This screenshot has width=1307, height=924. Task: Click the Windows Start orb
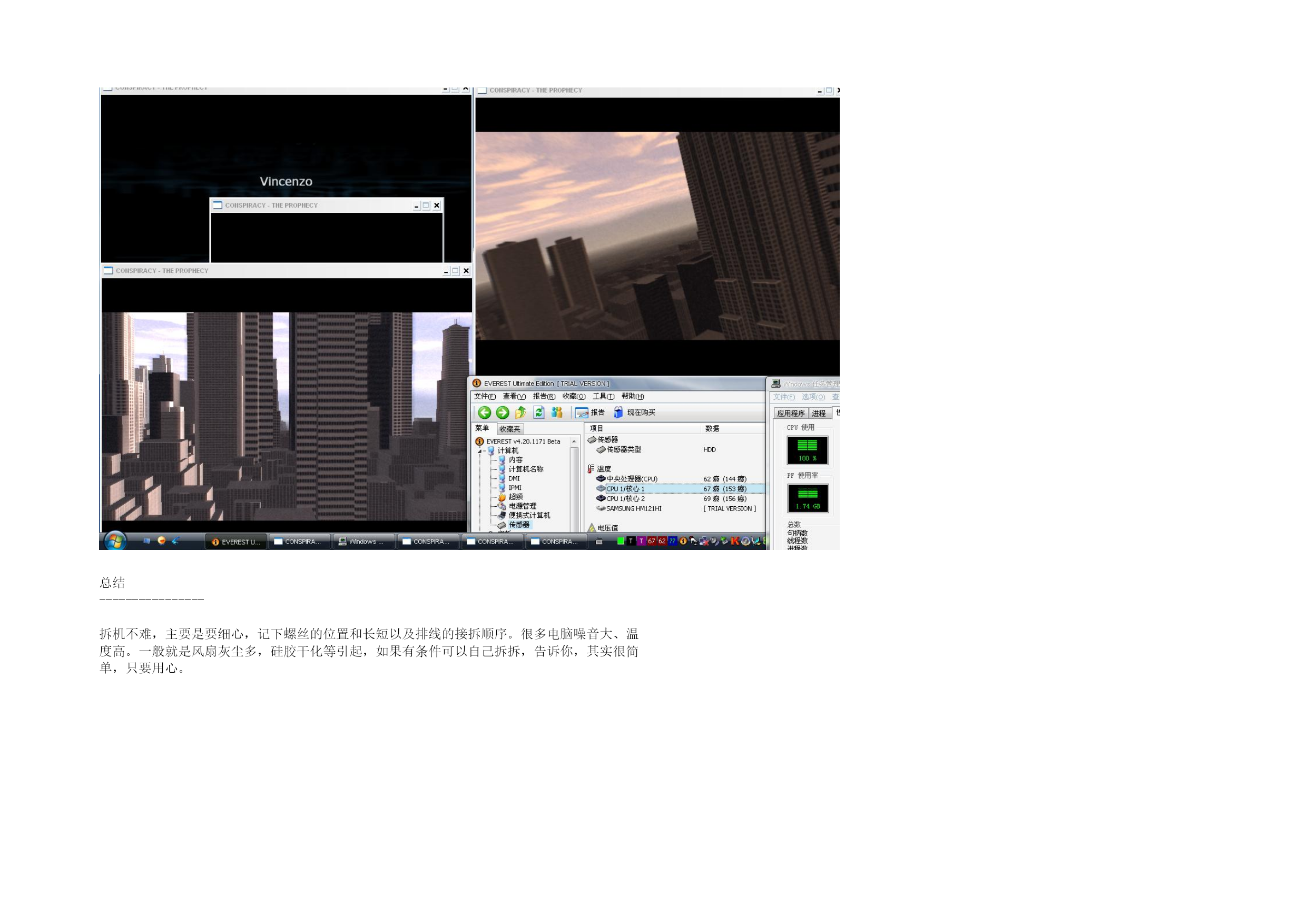click(115, 541)
